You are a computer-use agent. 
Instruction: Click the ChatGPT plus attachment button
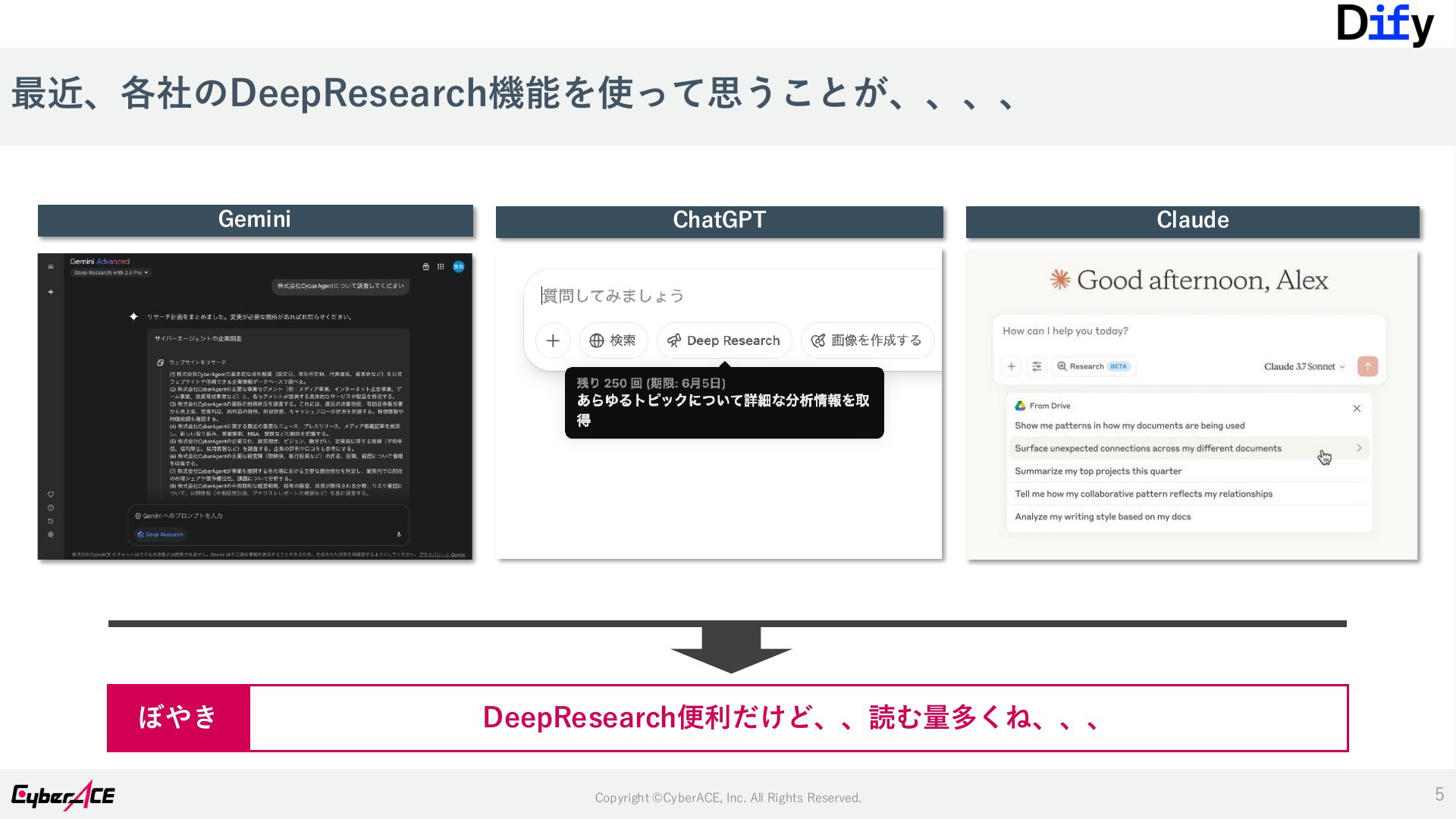[x=553, y=340]
